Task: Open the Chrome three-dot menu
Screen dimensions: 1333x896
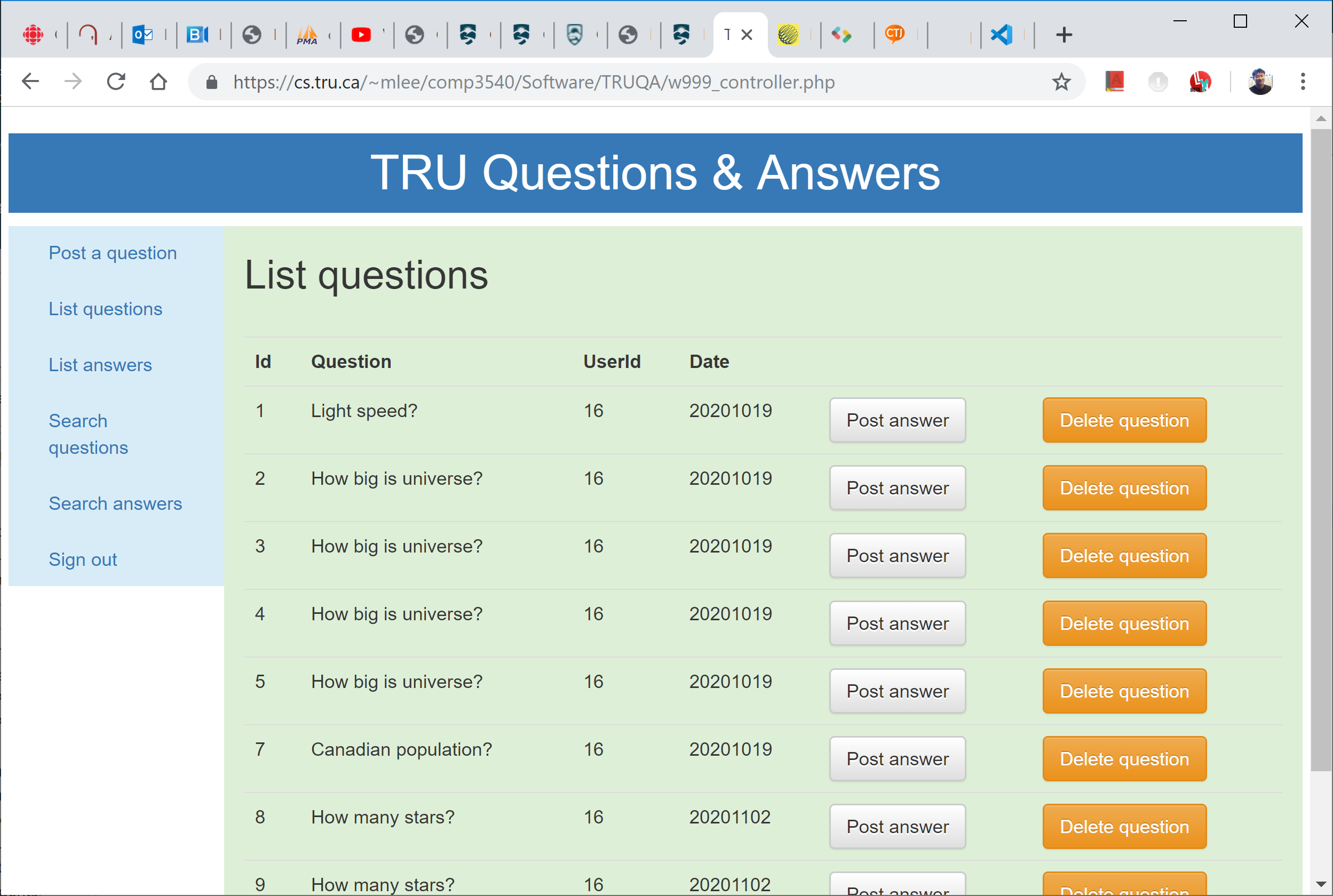Action: (1303, 82)
